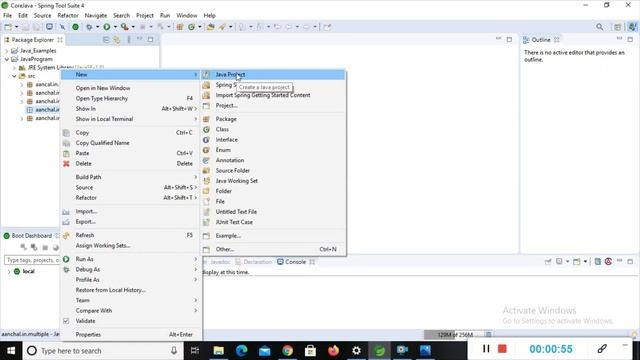640x360 pixels.
Task: Click the Boot Dashboard tag filter field
Action: tap(32, 260)
